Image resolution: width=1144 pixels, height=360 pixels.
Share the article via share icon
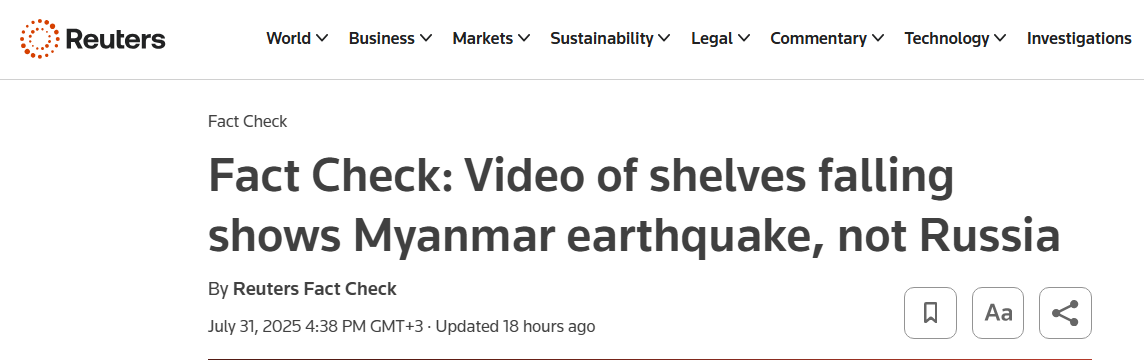click(1065, 313)
